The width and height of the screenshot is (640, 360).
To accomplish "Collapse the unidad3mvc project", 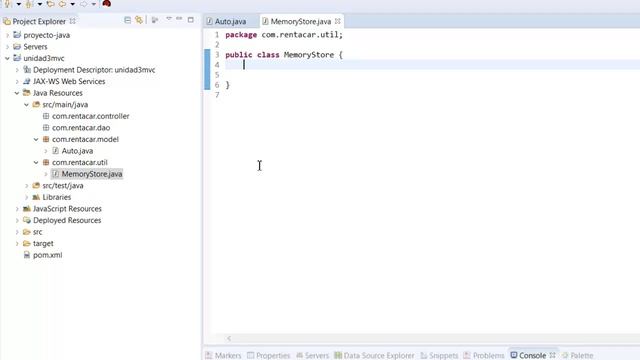I will click(x=7, y=58).
